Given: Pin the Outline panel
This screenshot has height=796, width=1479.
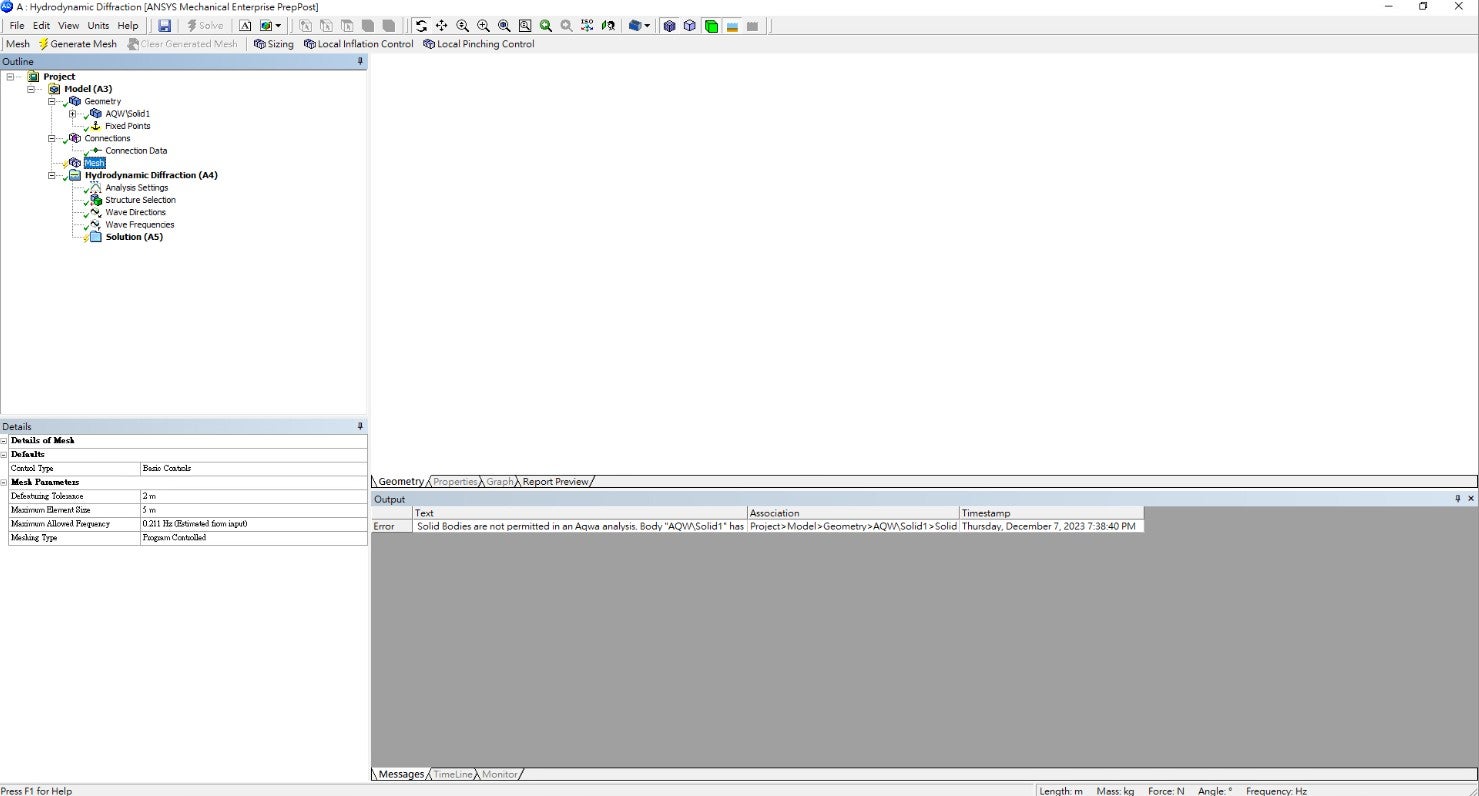Looking at the screenshot, I should tap(360, 62).
